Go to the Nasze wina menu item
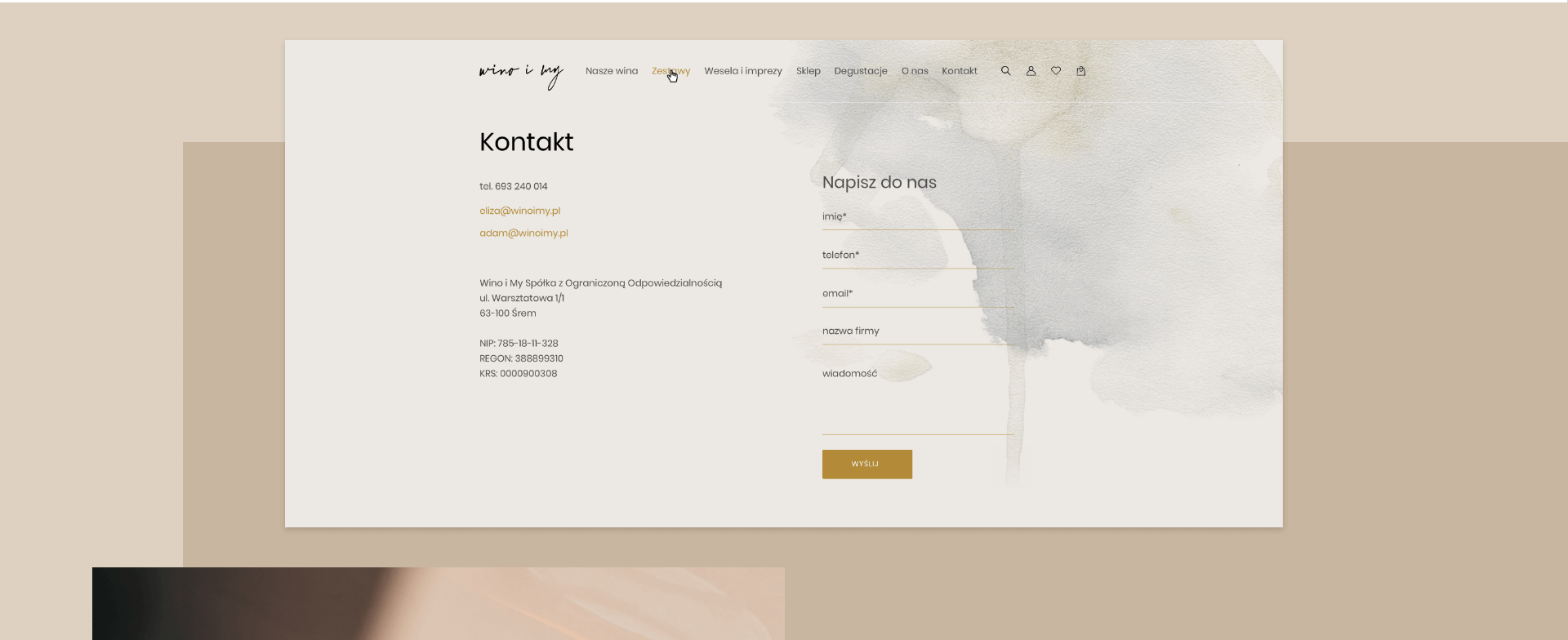Viewport: 1568px width, 640px height. tap(611, 71)
